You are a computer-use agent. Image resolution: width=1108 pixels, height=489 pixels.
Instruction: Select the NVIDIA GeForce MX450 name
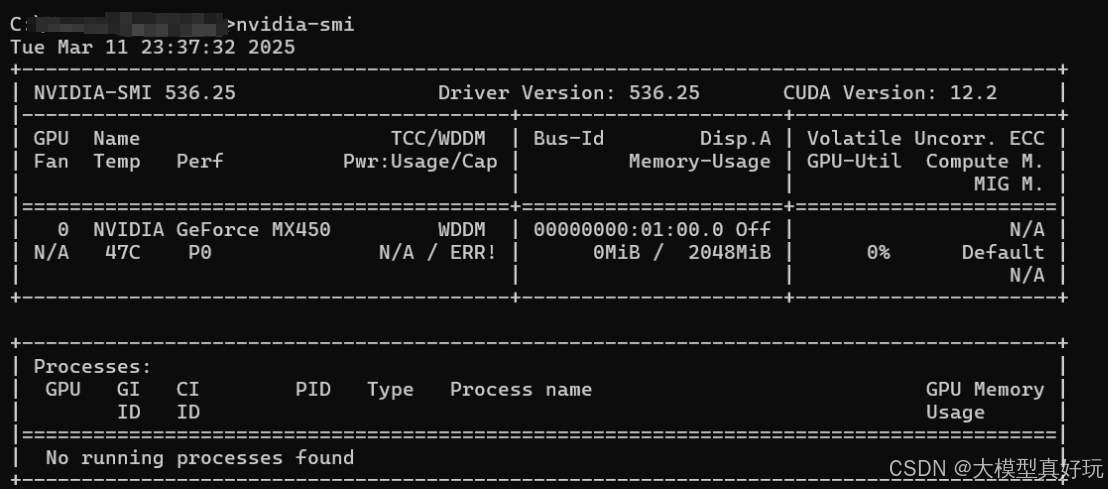212,230
